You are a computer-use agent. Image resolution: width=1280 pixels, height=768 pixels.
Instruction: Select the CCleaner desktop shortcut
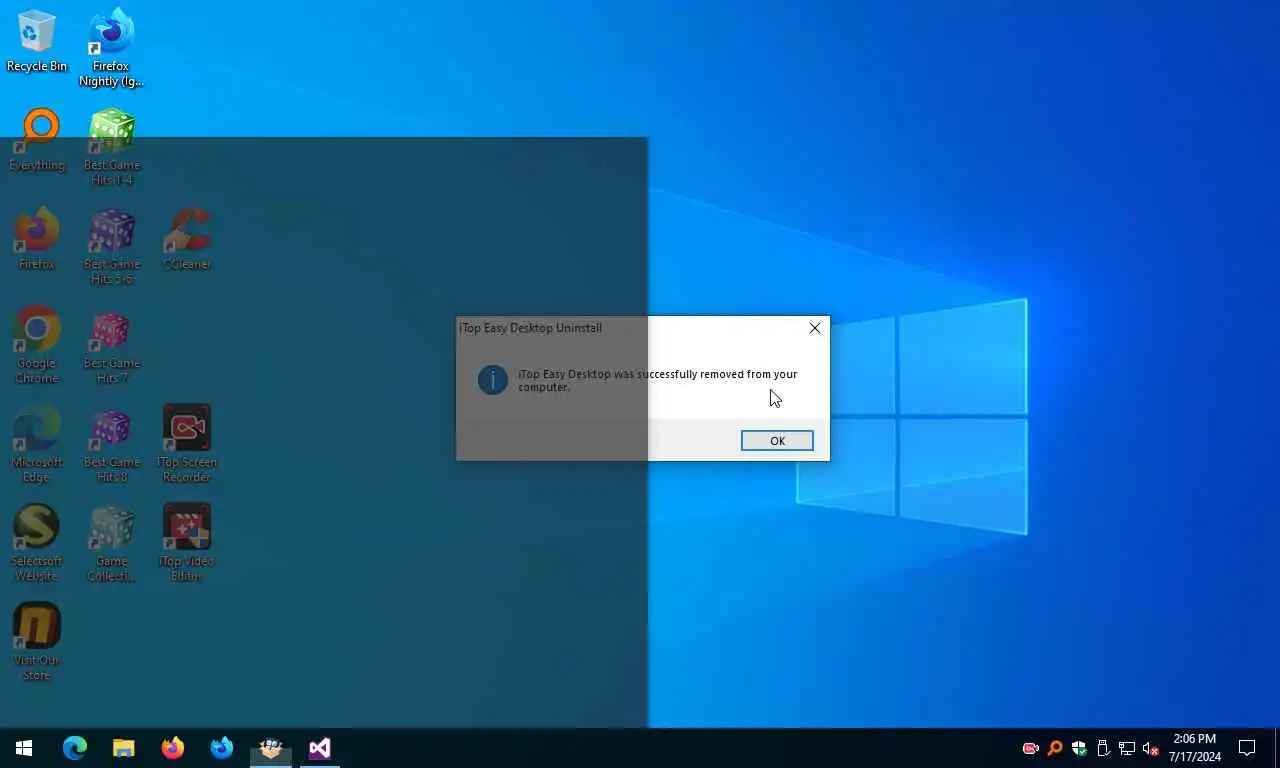pos(186,239)
